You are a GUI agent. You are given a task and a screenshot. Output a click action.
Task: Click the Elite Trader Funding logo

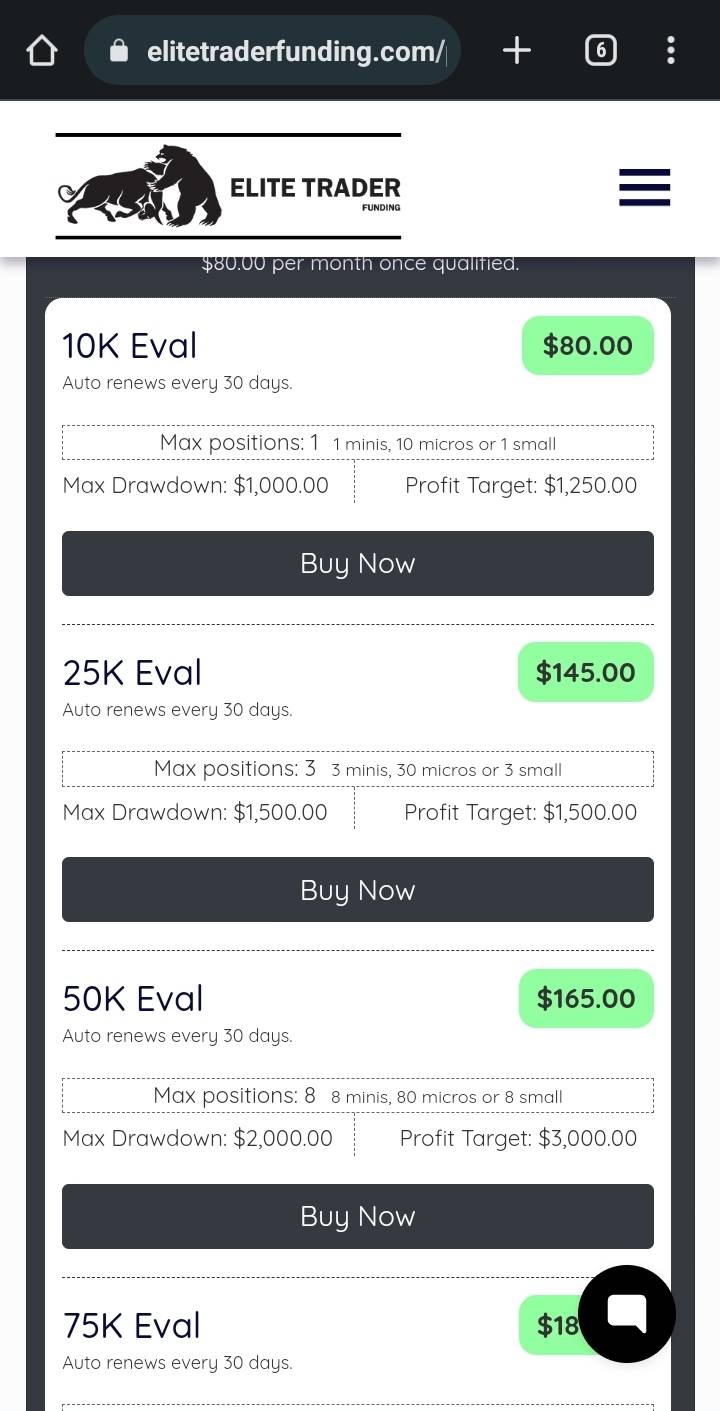click(x=228, y=186)
